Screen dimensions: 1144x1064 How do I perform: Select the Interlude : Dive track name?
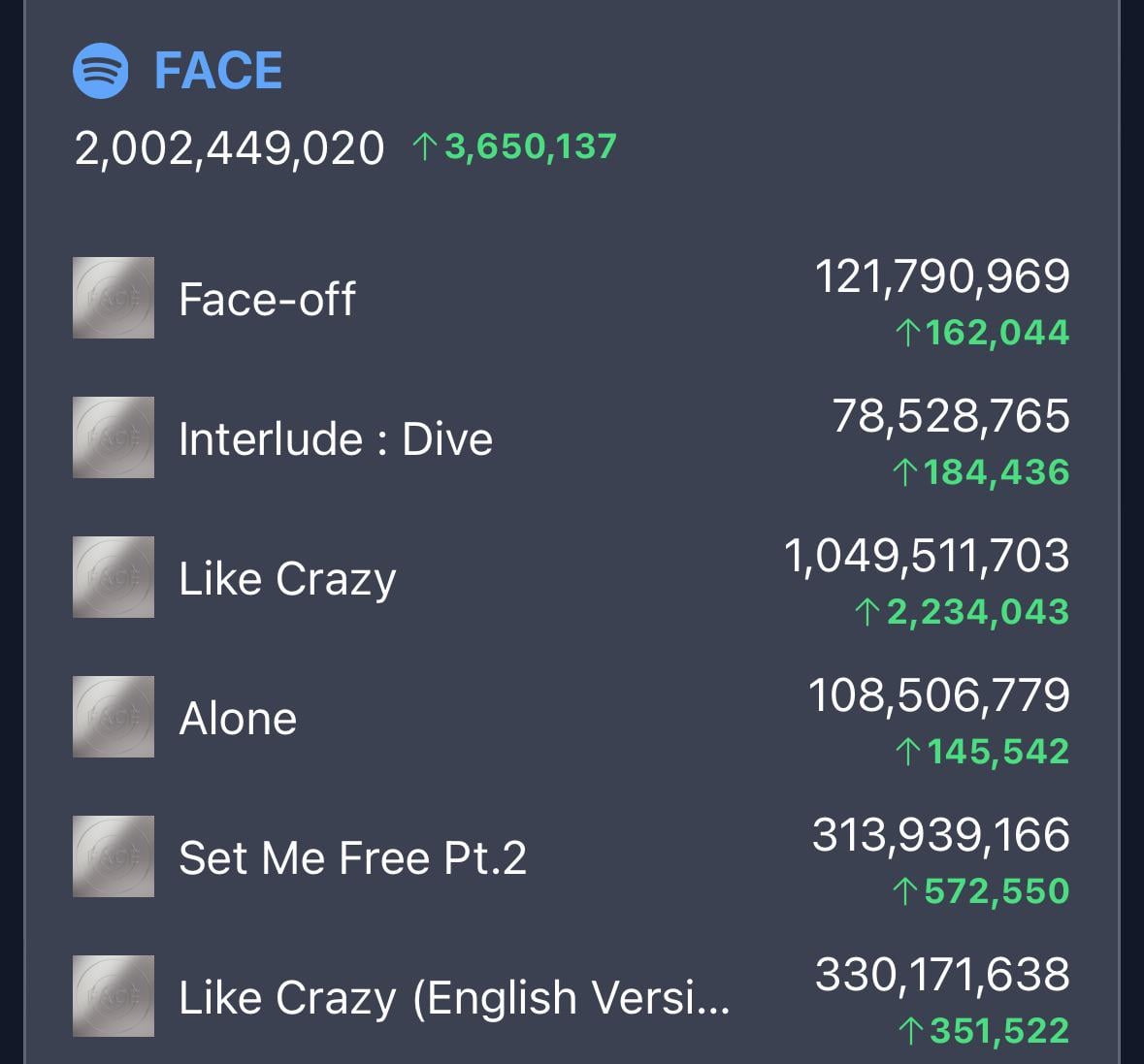335,438
